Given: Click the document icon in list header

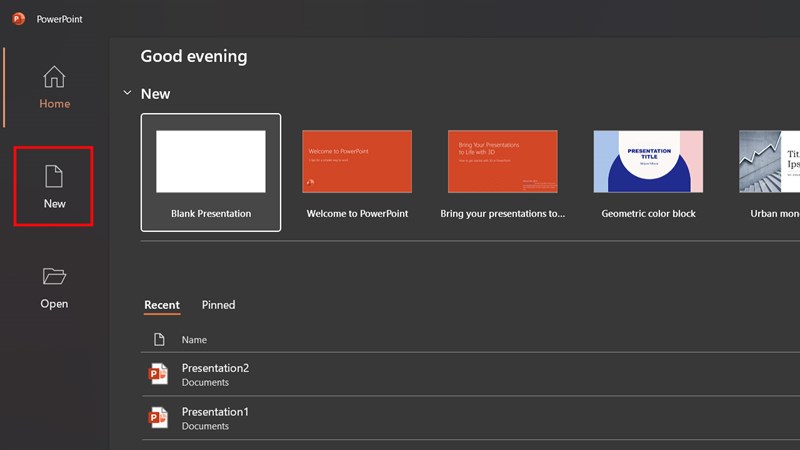Looking at the screenshot, I should (x=158, y=340).
